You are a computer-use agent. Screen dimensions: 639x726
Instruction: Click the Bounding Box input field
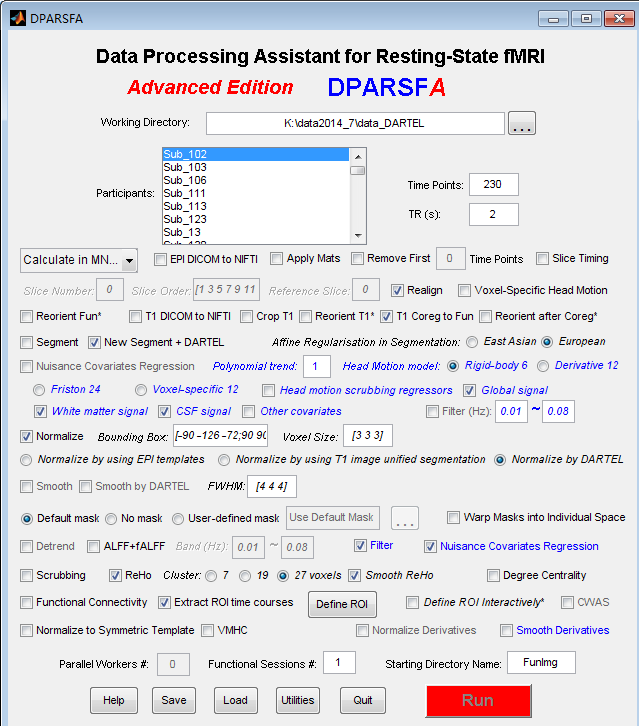[x=220, y=436]
